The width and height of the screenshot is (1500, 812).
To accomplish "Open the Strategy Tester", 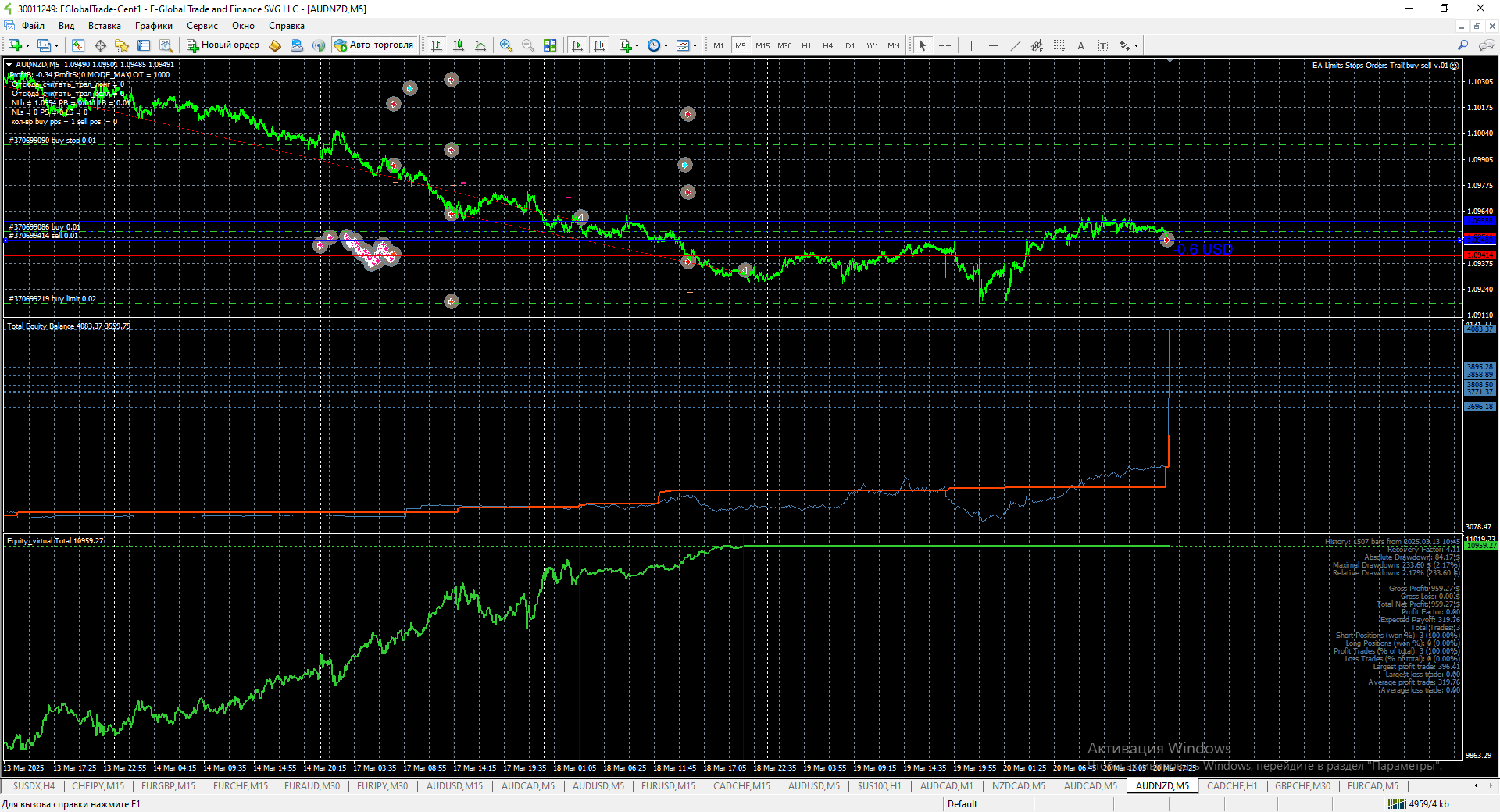I will coord(166,45).
